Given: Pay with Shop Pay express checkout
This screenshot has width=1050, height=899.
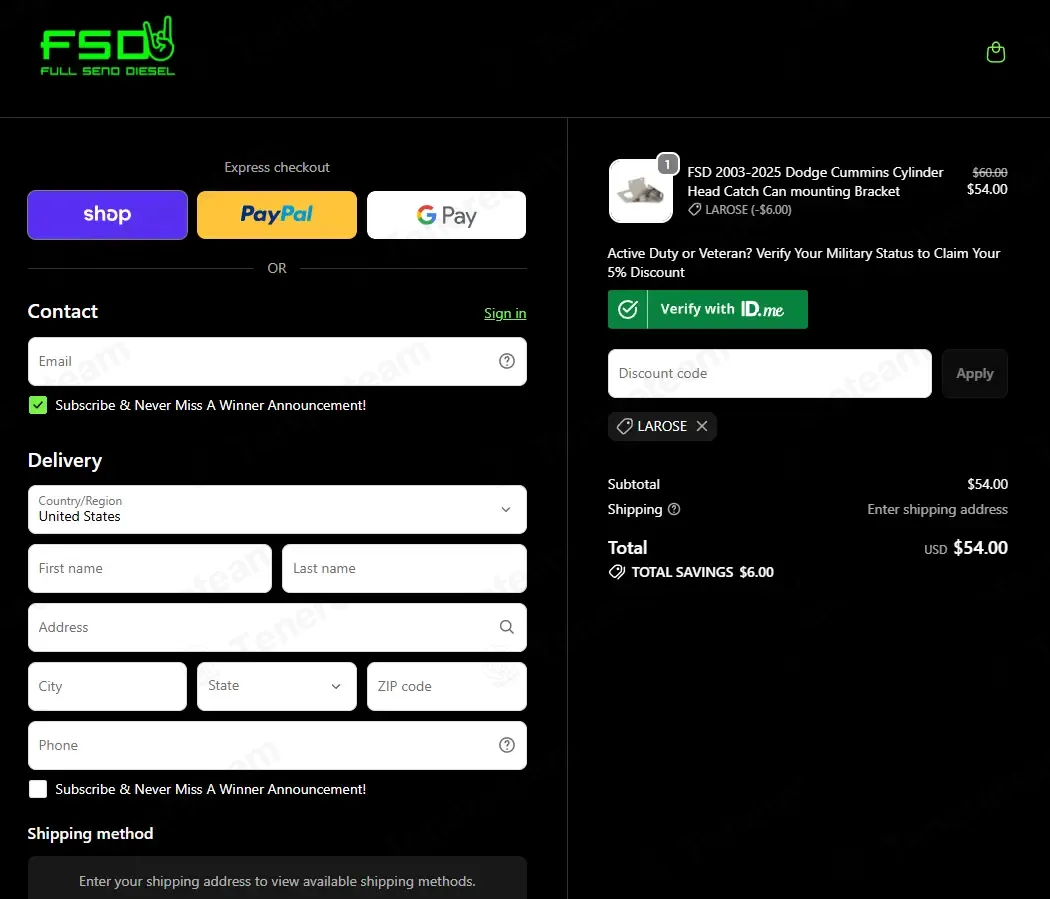Looking at the screenshot, I should point(107,215).
